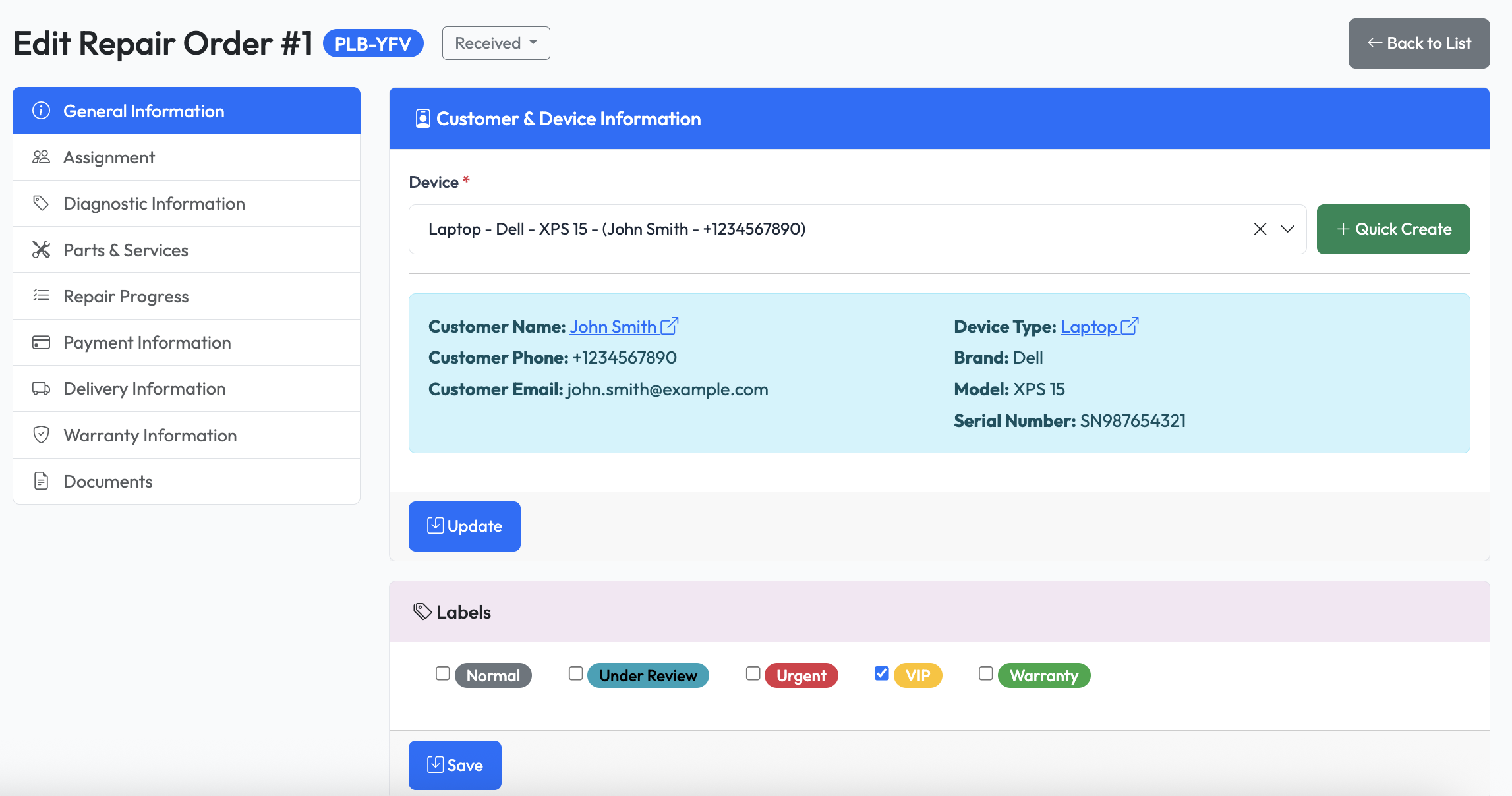Click the Payment Information card icon
The height and width of the screenshot is (796, 1512).
[41, 342]
